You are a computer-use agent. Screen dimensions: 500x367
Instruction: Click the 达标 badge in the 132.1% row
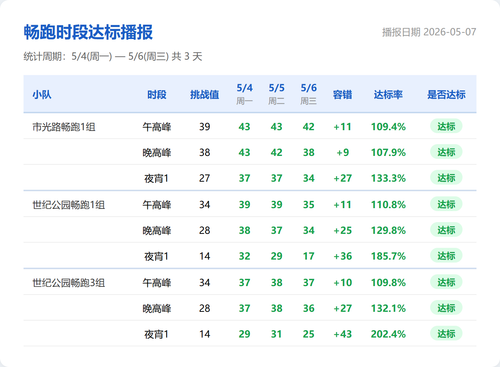coord(446,308)
